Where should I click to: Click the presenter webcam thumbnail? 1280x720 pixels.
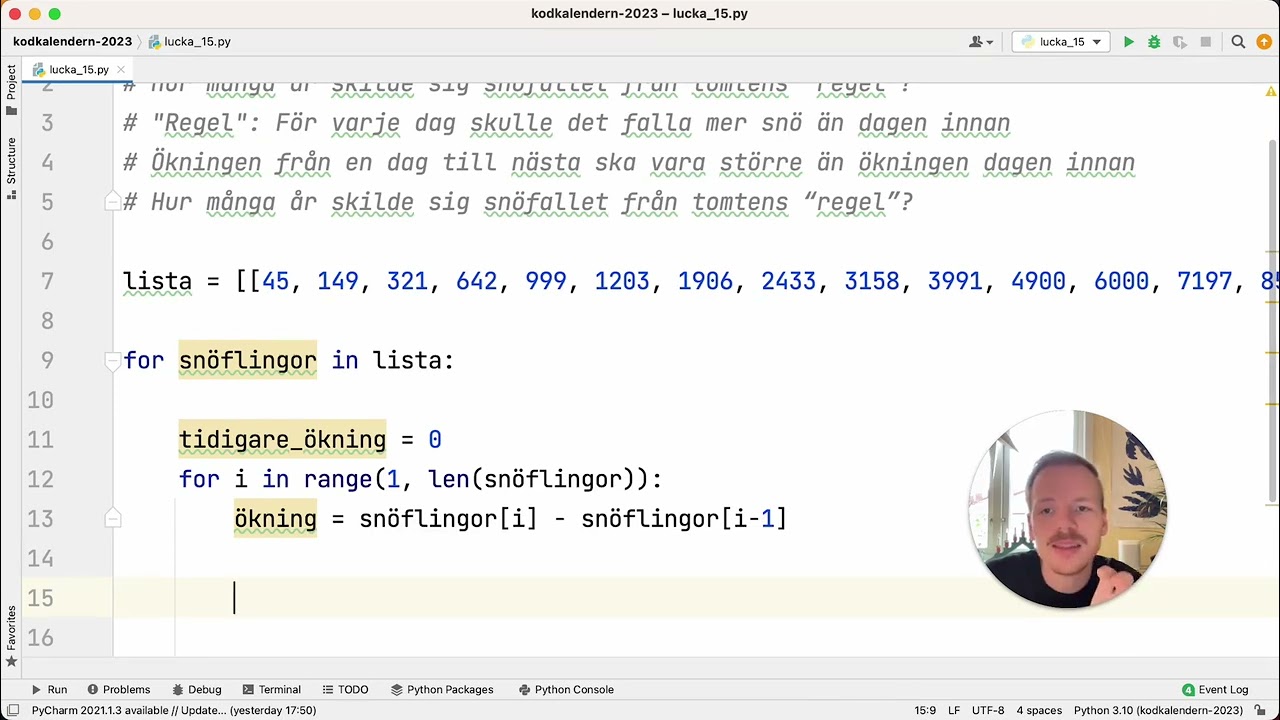coord(1068,509)
